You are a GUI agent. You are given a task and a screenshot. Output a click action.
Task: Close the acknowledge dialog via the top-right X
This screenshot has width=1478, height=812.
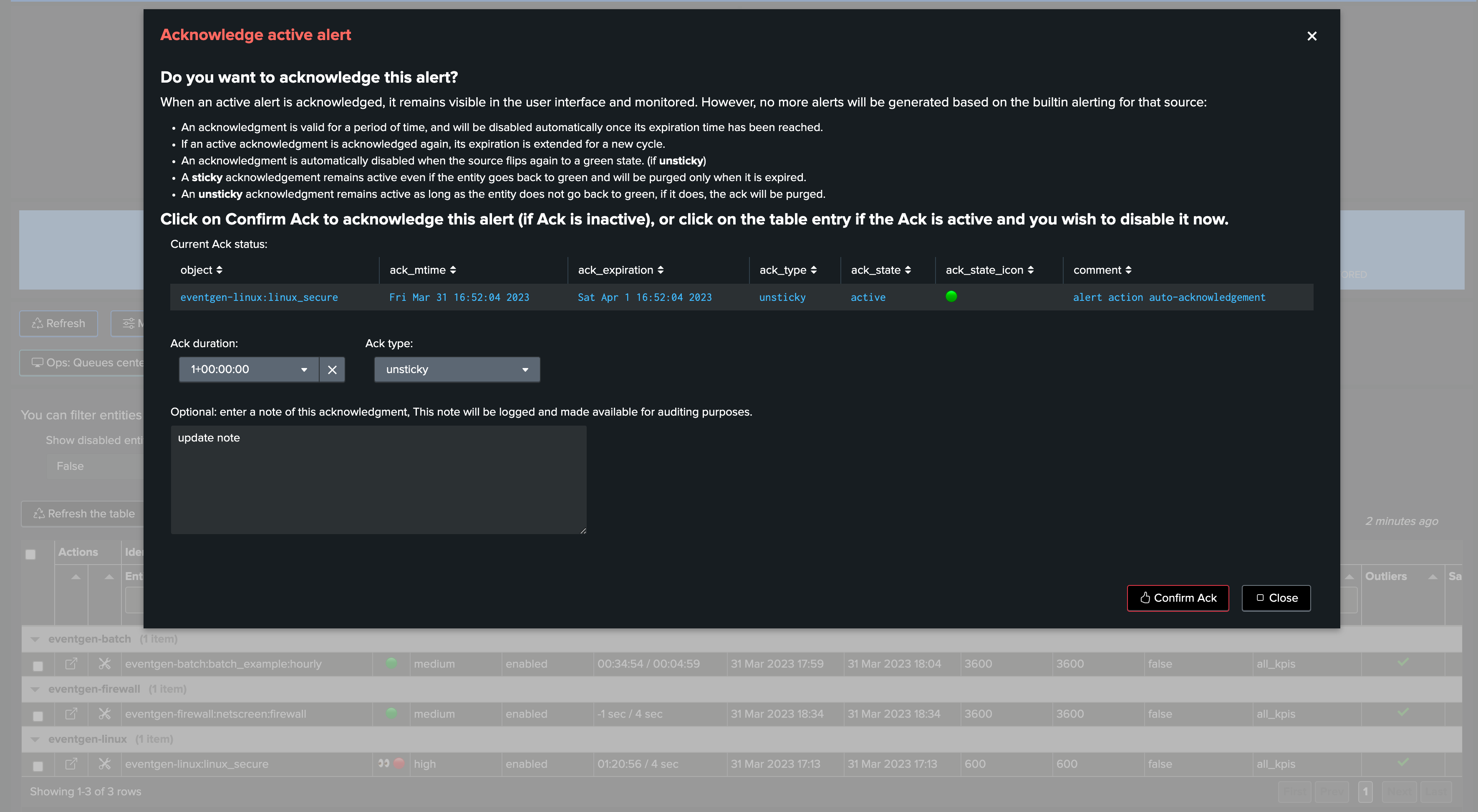1312,36
